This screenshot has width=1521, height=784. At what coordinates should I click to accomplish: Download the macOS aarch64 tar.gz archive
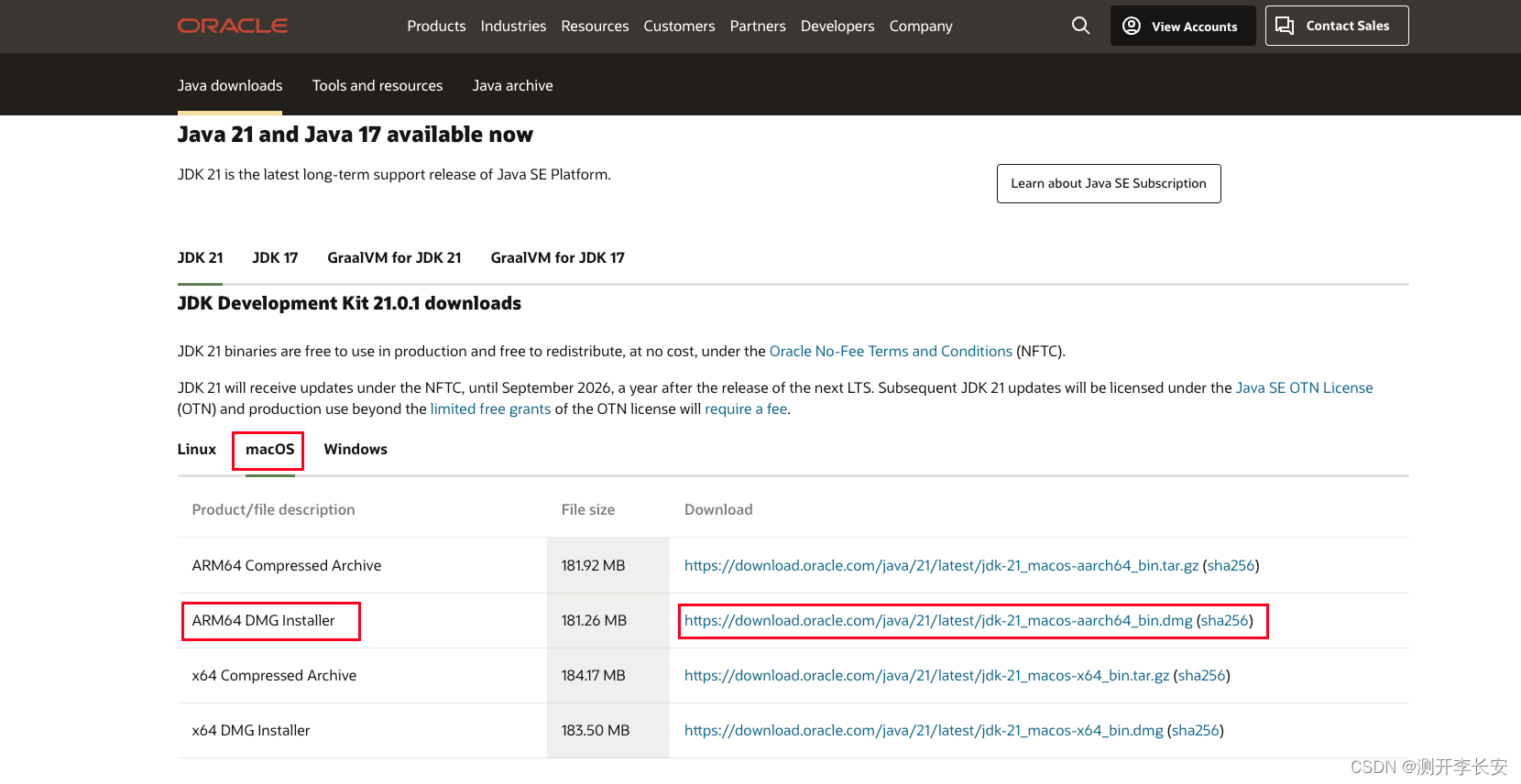coord(941,565)
